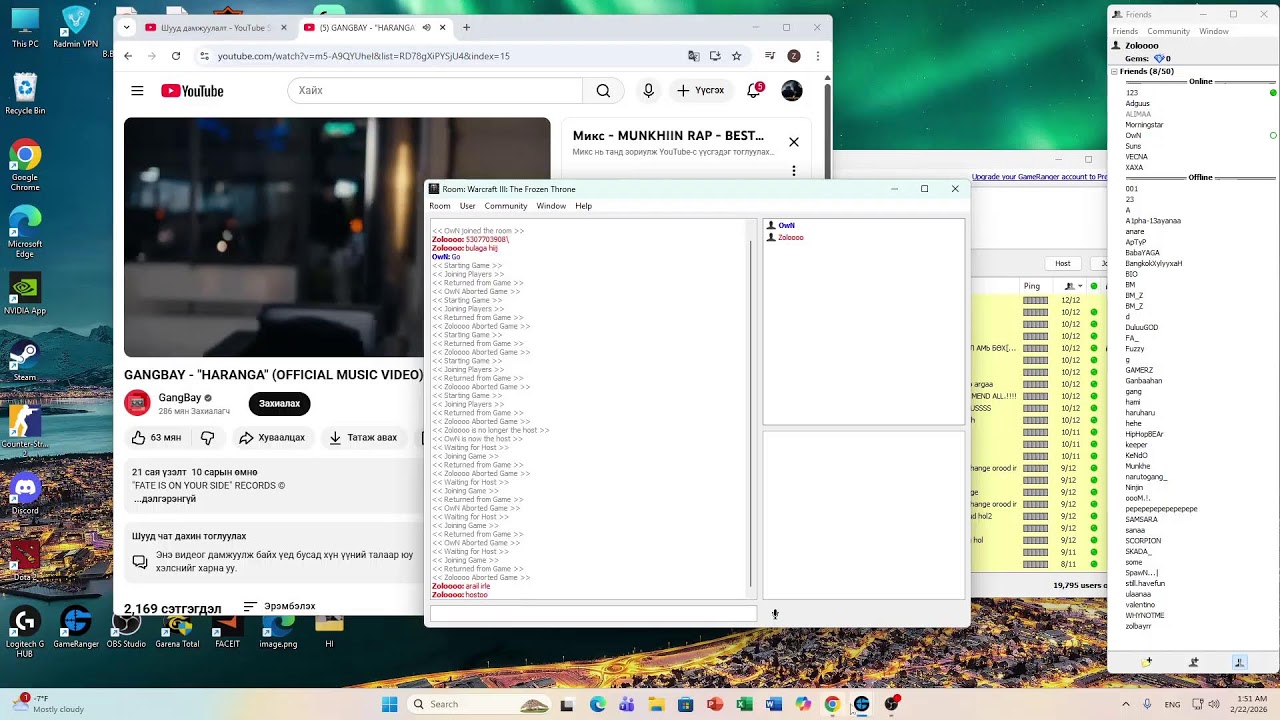Reload the YouTube page in Chrome

click(176, 56)
